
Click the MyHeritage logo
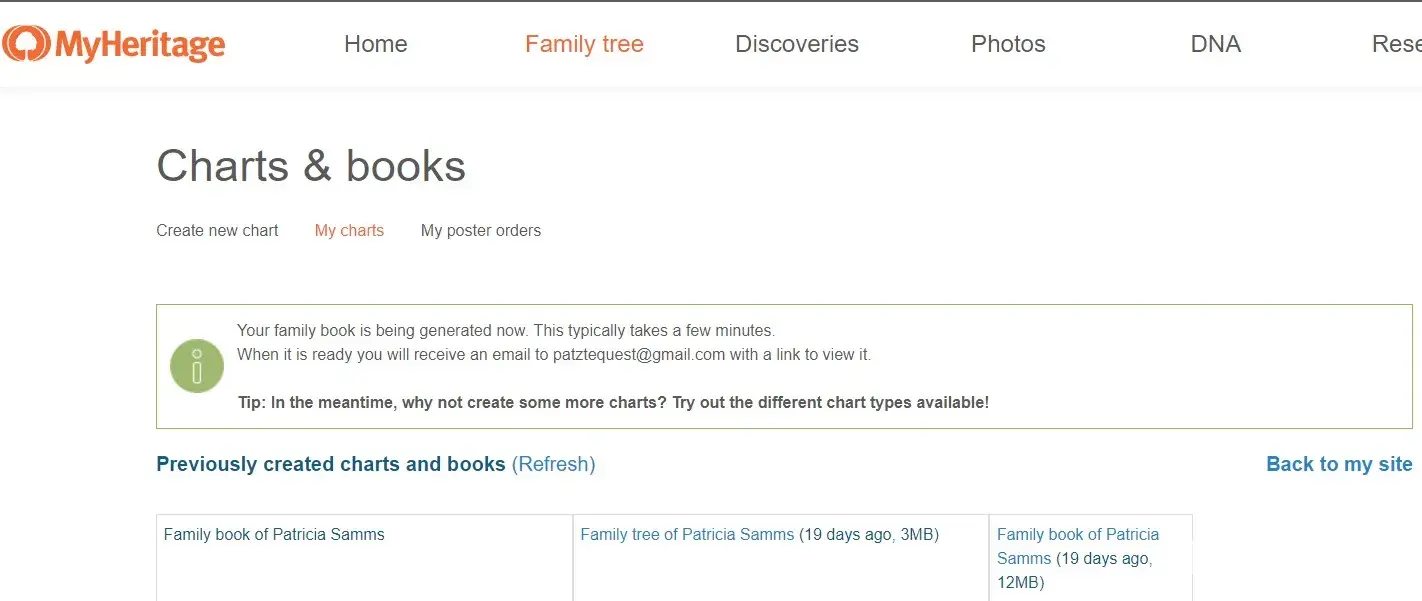pyautogui.click(x=113, y=44)
